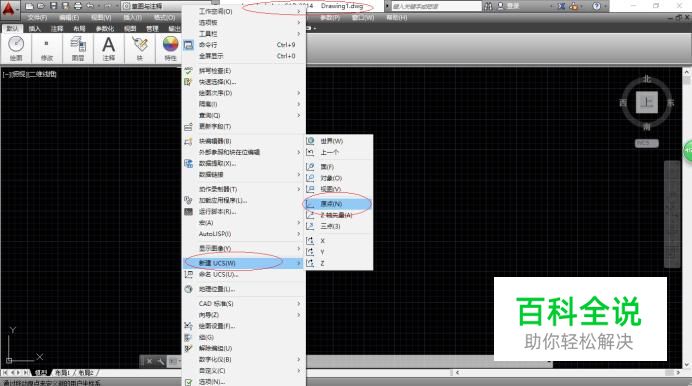Choose Y rotation in UCS submenu
Screen dimensions: 692x386
[x=339, y=252]
